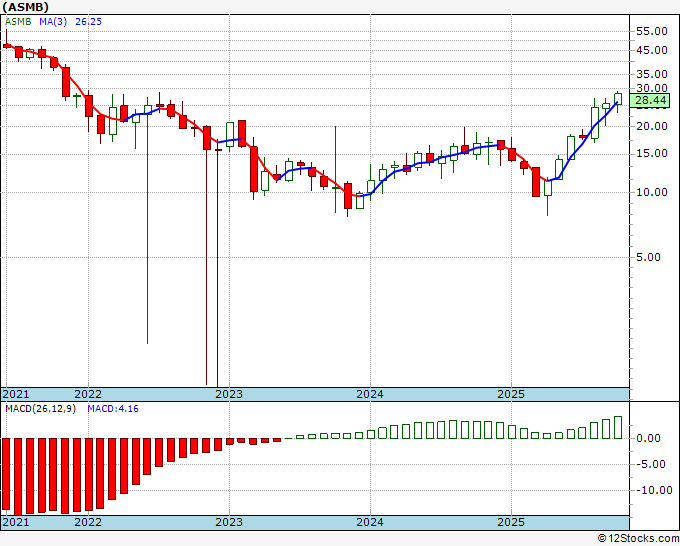Click the -5.00 MACD axis label
The width and height of the screenshot is (680, 546).
(x=650, y=464)
